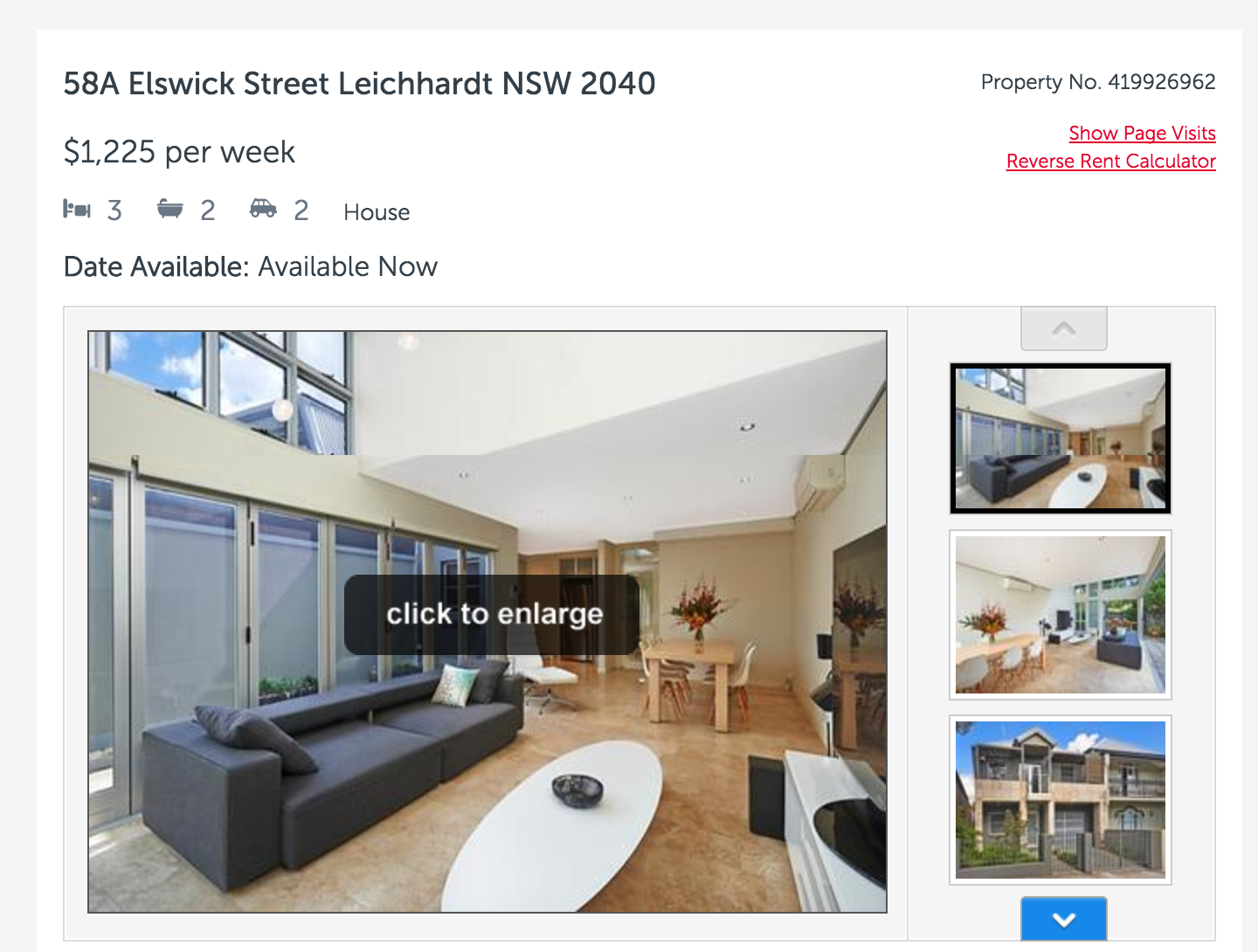Click the bathroom count number 2

[207, 210]
